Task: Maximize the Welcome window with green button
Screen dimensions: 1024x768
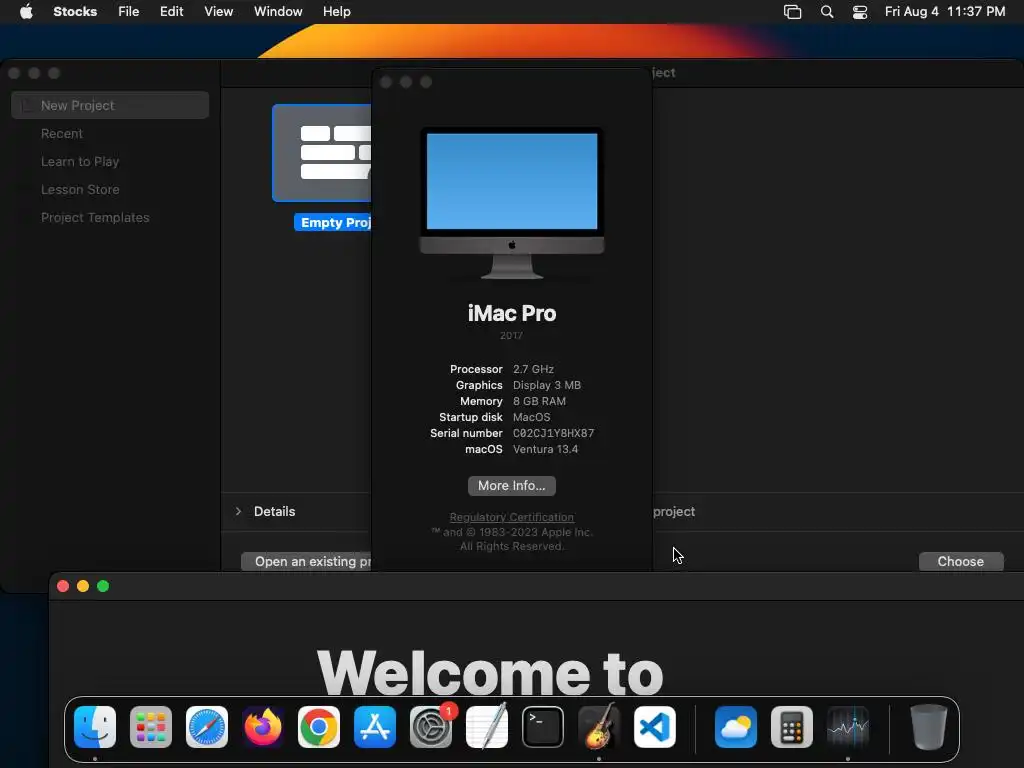Action: click(103, 586)
